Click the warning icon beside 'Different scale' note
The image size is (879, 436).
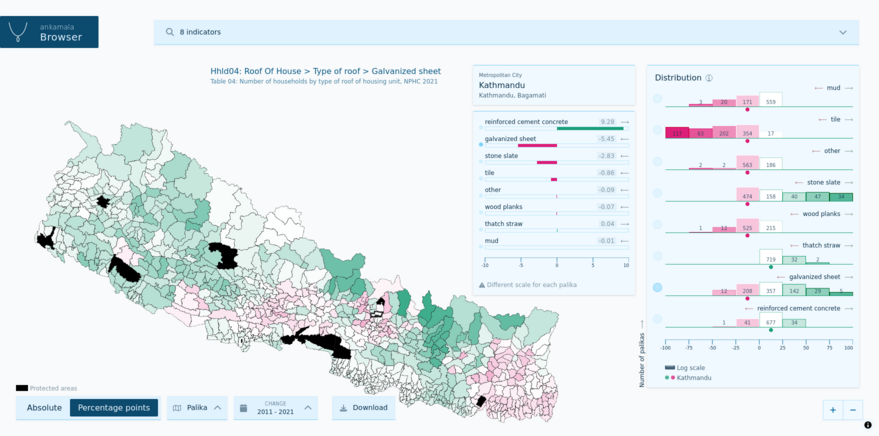tap(481, 285)
